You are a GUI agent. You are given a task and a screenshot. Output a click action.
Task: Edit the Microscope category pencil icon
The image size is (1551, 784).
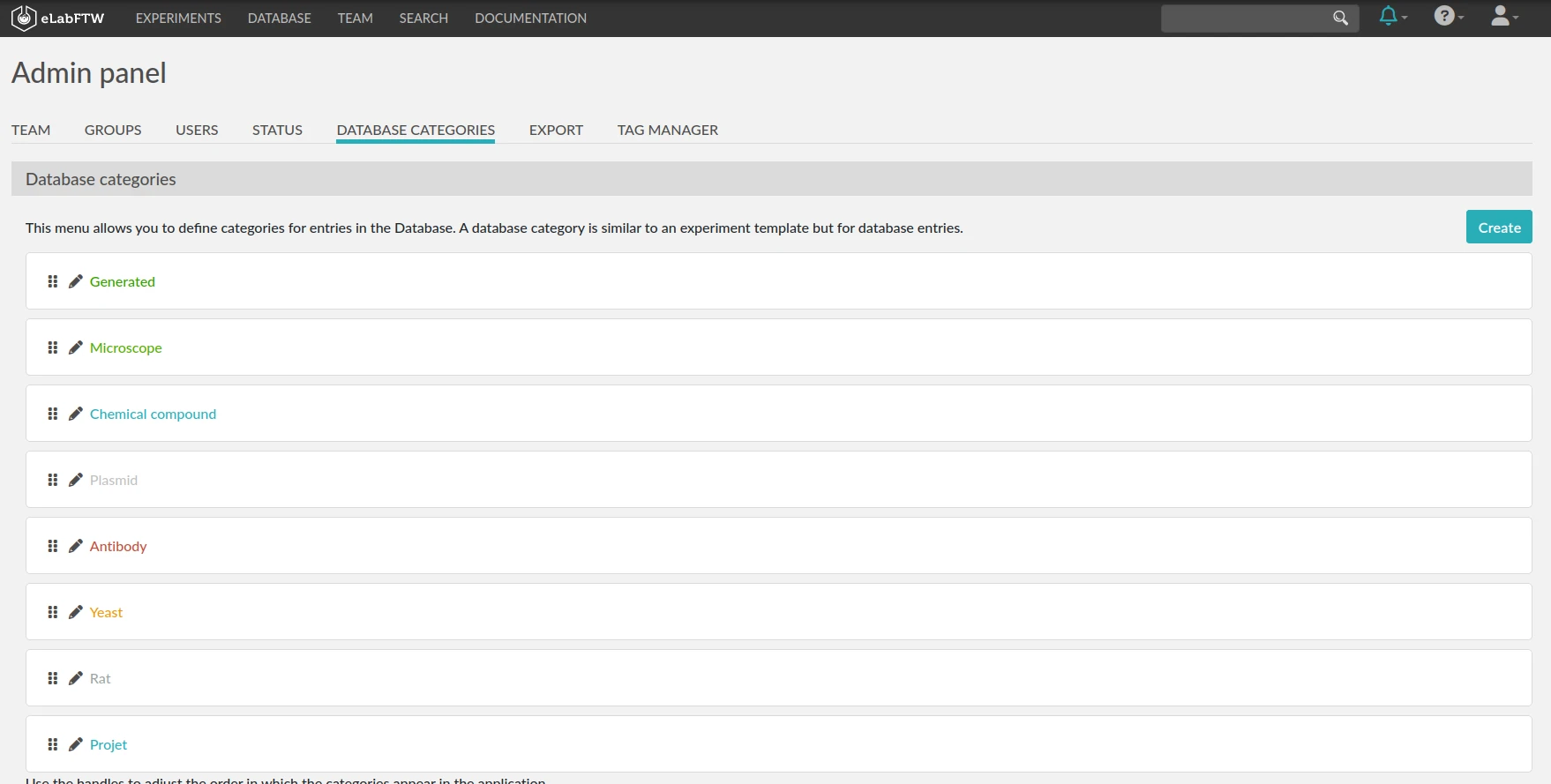click(x=76, y=347)
